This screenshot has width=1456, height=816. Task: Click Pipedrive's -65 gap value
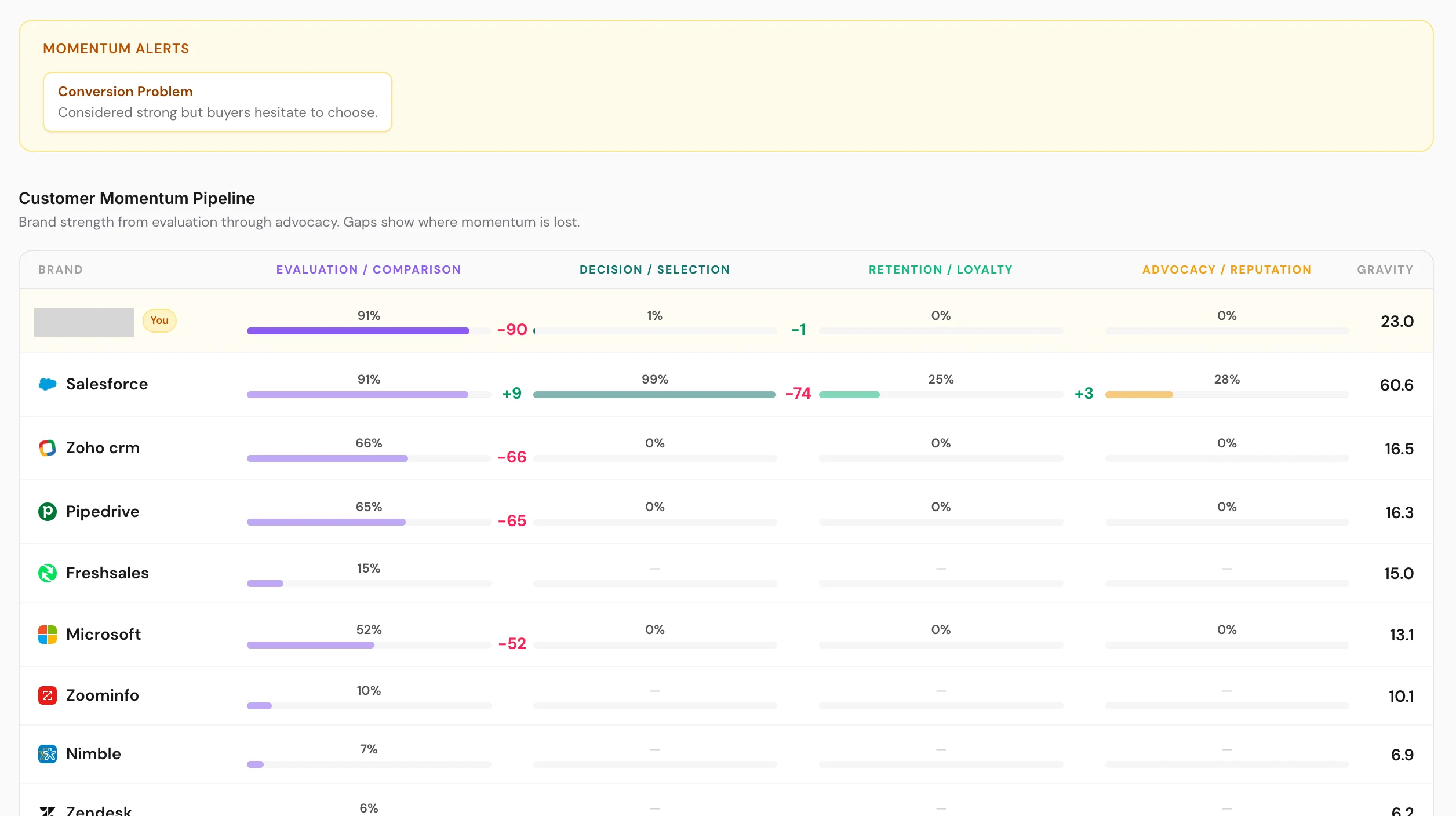[512, 521]
